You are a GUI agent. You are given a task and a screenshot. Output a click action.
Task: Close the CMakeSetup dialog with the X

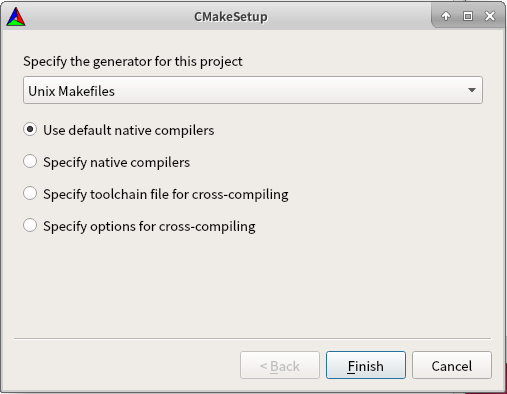coord(490,16)
